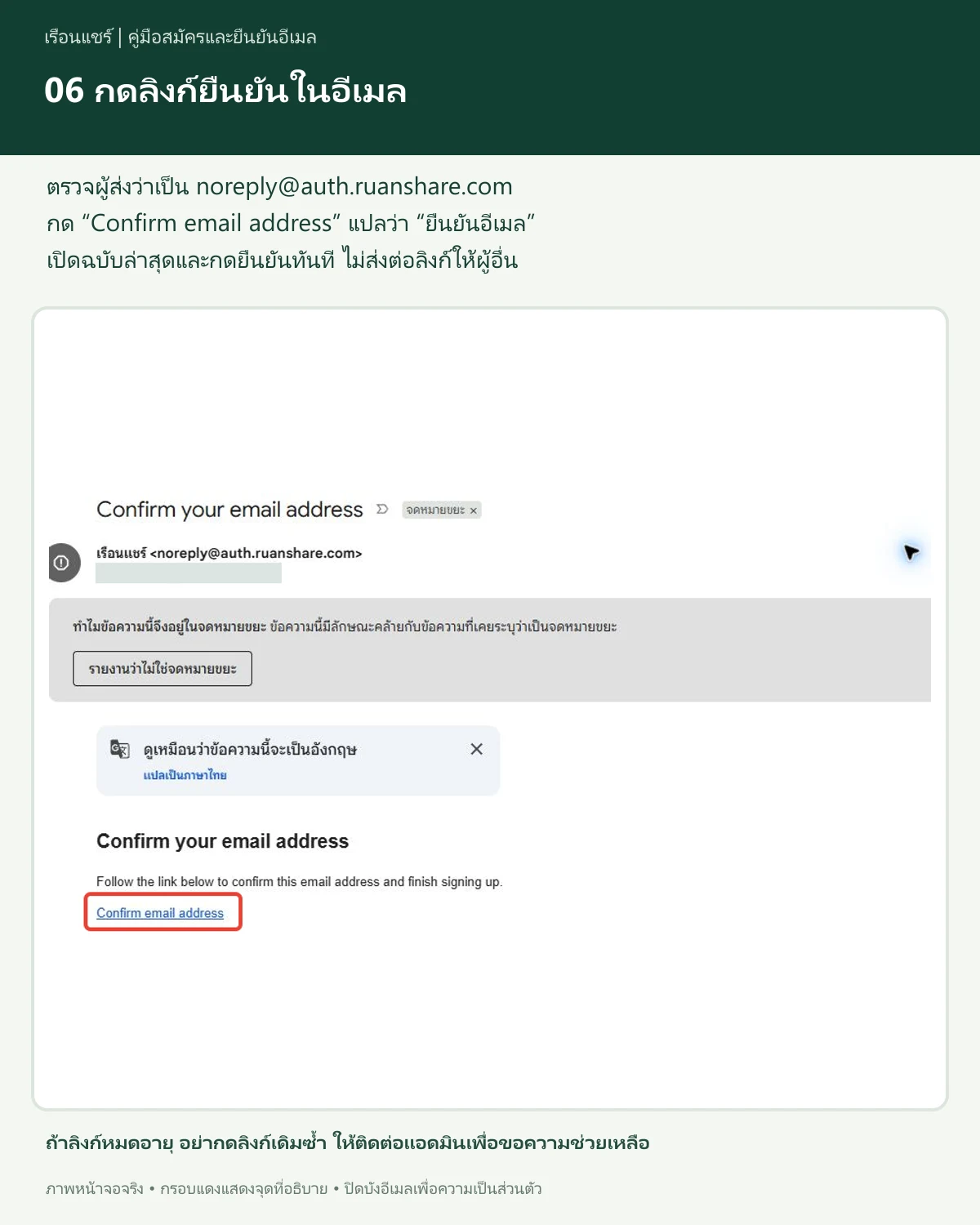Click the mouse cursor graphic beside sender row
This screenshot has width=980, height=1225.
(x=911, y=553)
